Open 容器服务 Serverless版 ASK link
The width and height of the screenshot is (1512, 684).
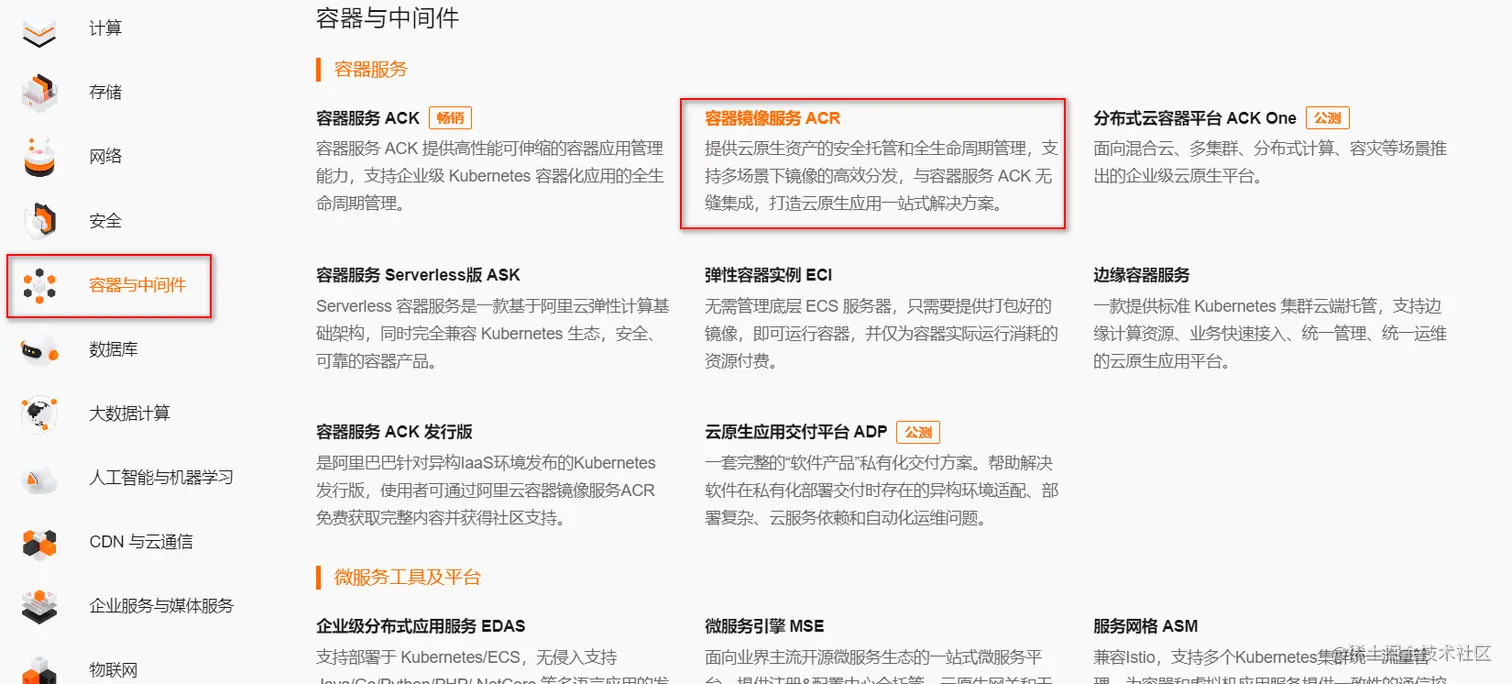[418, 275]
